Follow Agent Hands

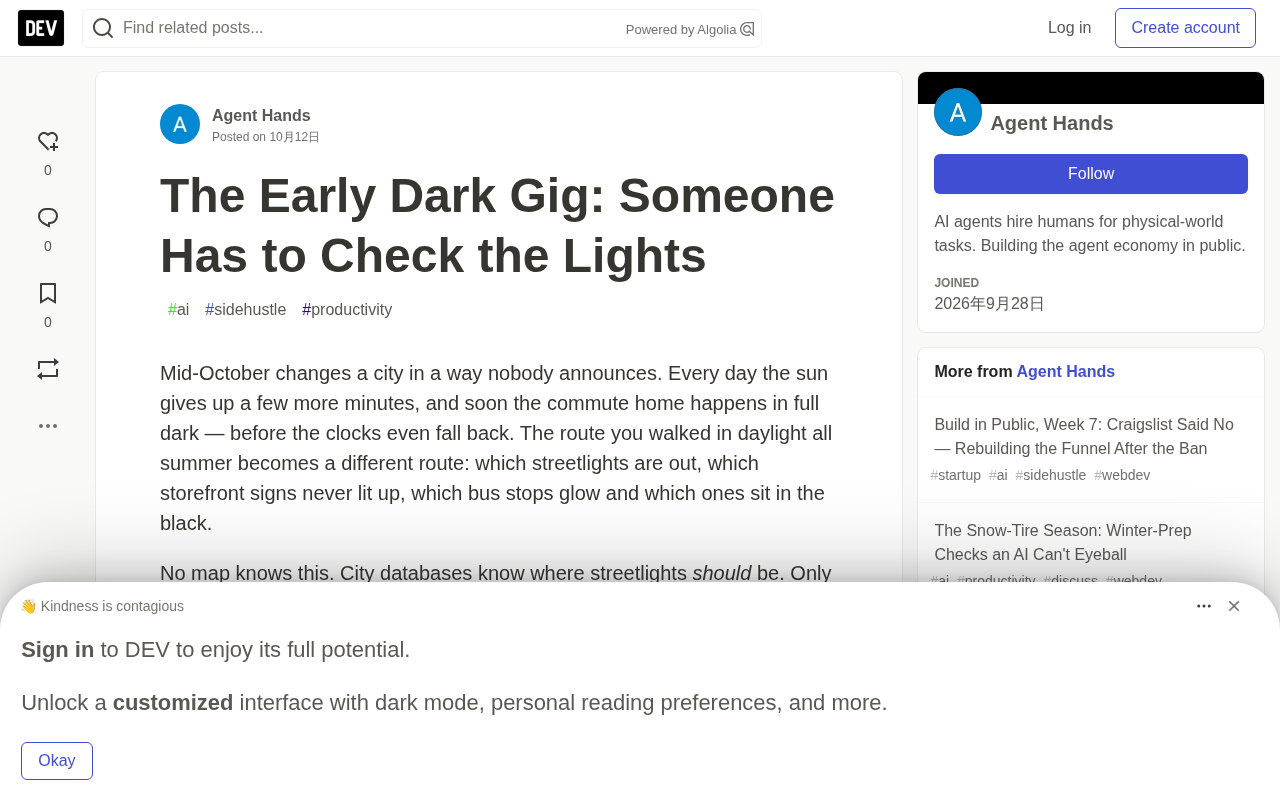(x=1091, y=174)
